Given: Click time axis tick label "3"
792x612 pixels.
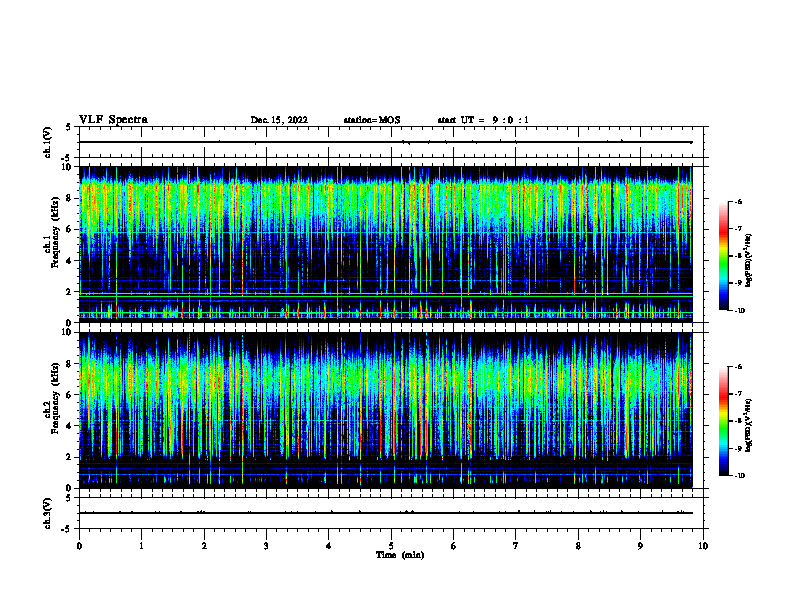Looking at the screenshot, I should point(266,546).
